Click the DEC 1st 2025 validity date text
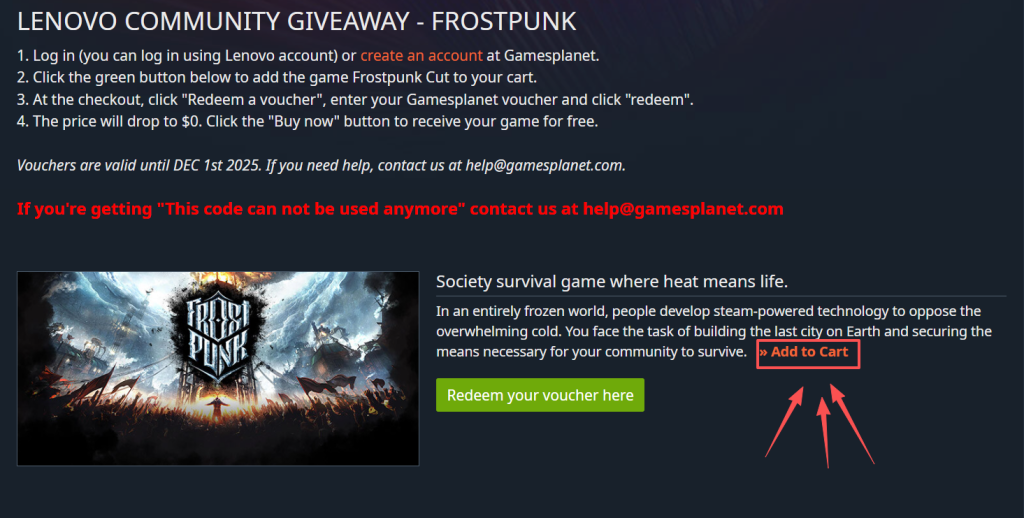 coord(217,165)
